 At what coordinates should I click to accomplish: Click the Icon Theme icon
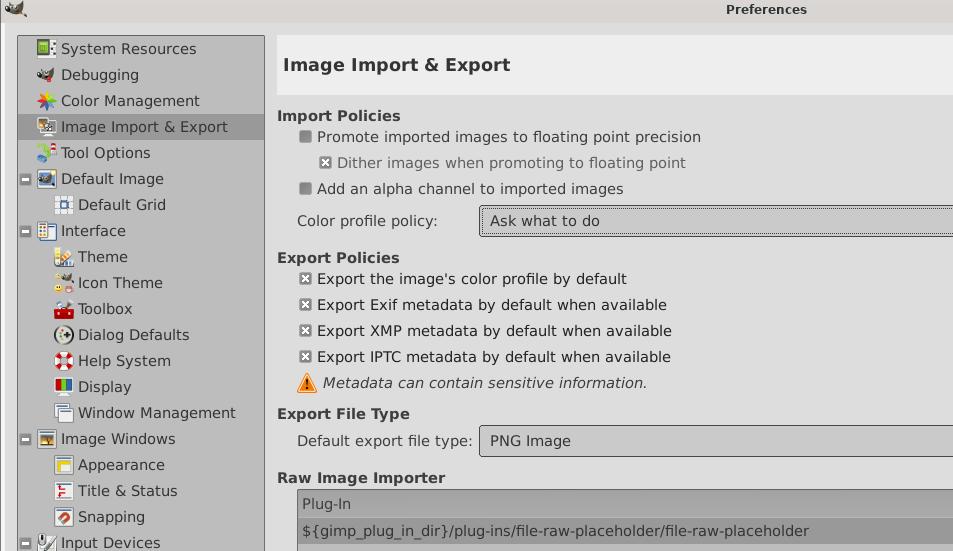tap(64, 282)
